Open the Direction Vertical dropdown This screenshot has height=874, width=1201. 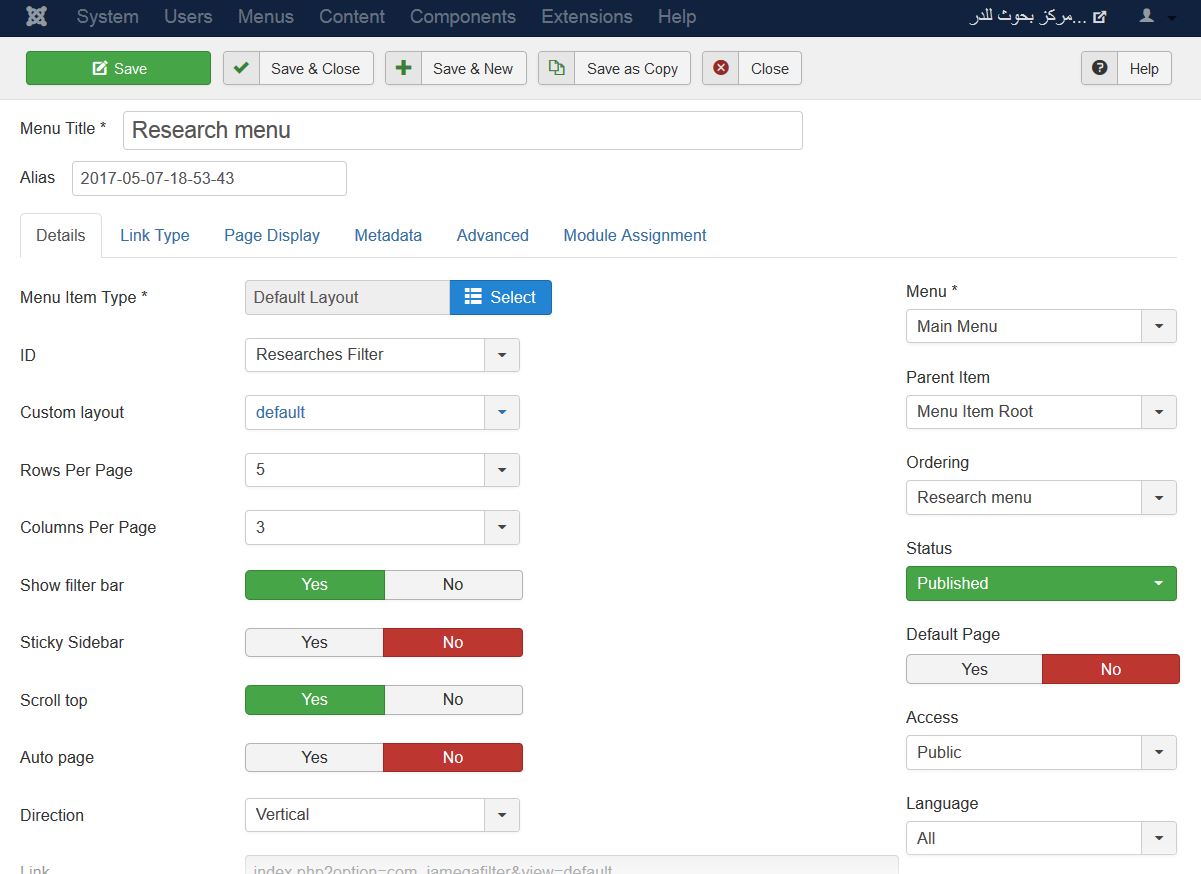pos(501,815)
